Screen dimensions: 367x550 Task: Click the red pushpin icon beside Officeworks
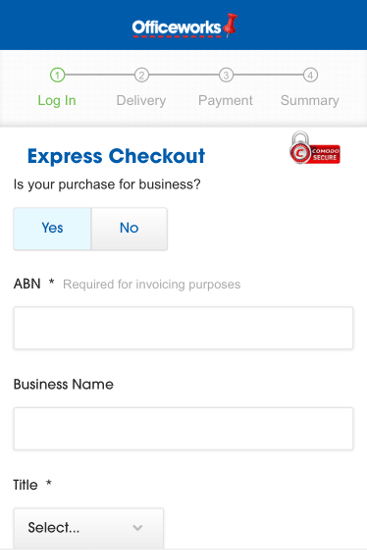pyautogui.click(x=230, y=25)
